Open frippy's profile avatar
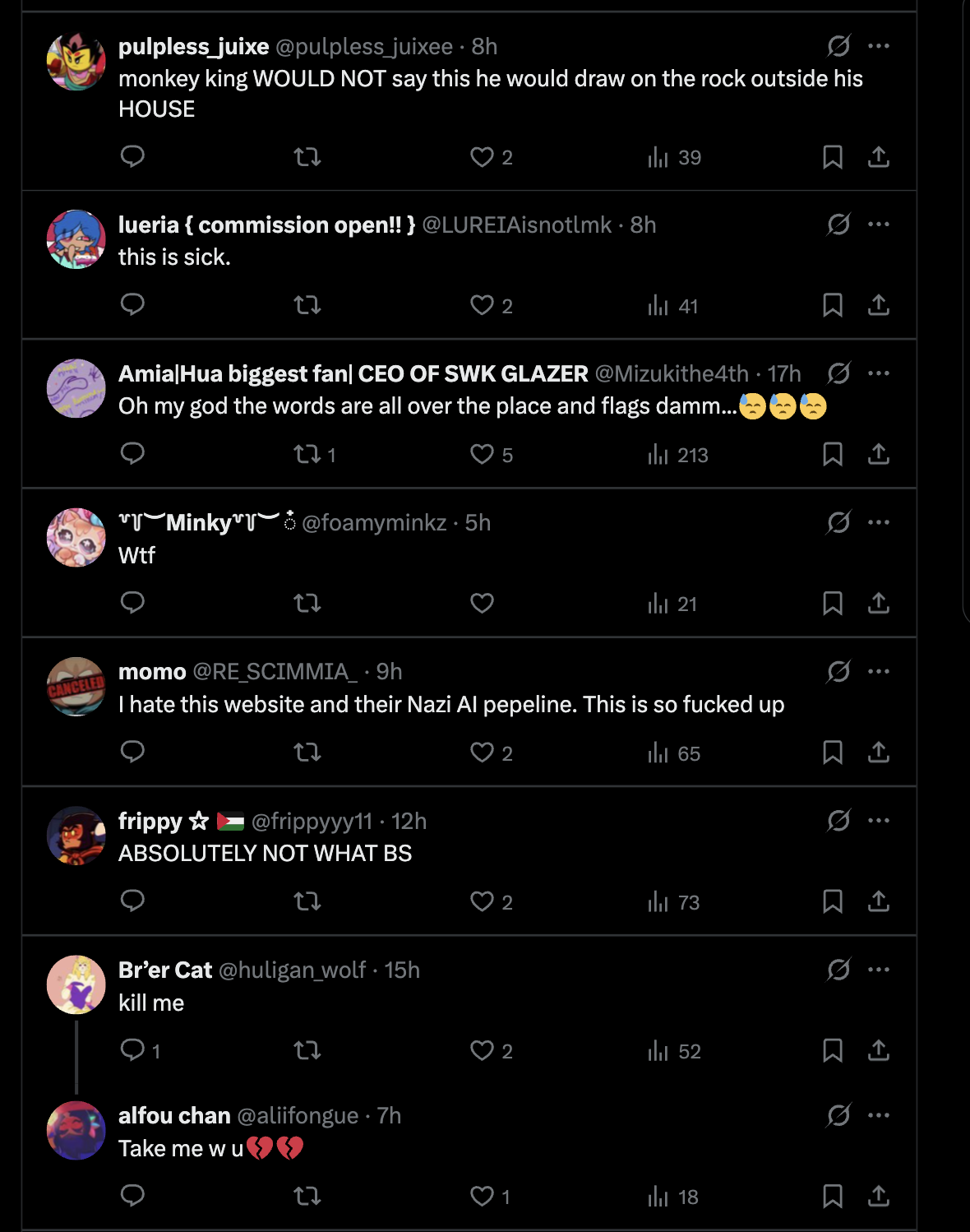 tap(76, 836)
